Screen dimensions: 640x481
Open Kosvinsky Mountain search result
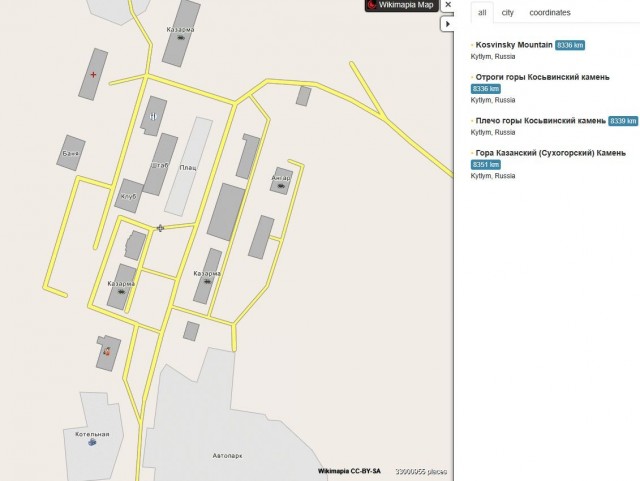[x=514, y=45]
